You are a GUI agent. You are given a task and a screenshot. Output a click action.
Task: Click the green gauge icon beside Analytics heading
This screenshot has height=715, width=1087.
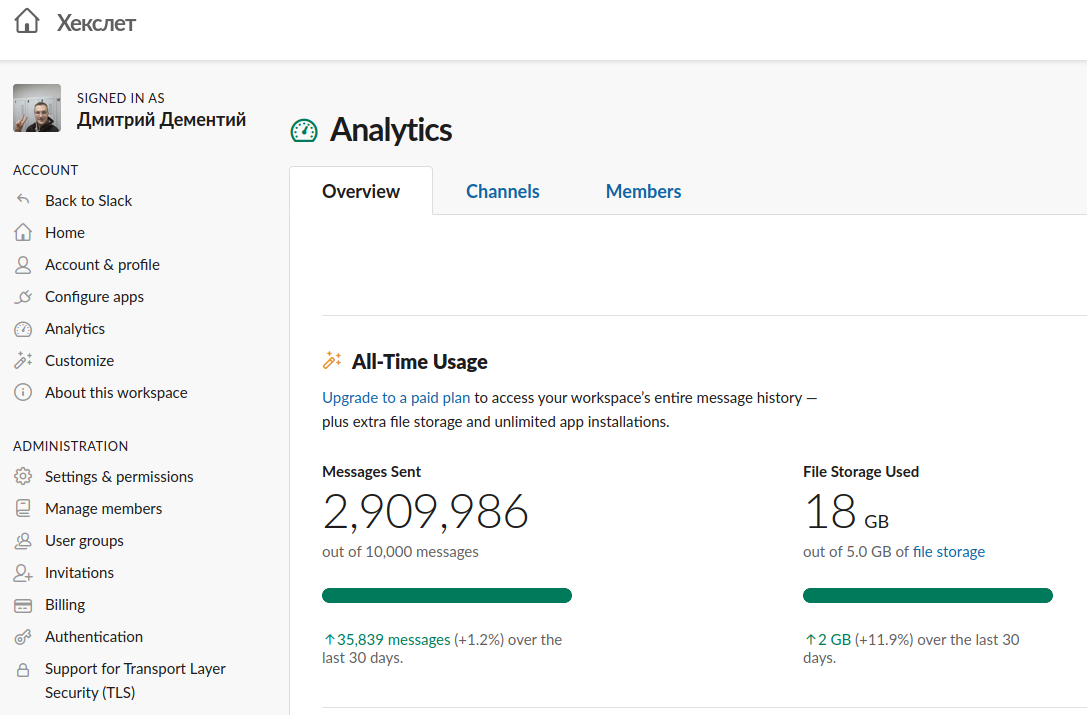304,130
